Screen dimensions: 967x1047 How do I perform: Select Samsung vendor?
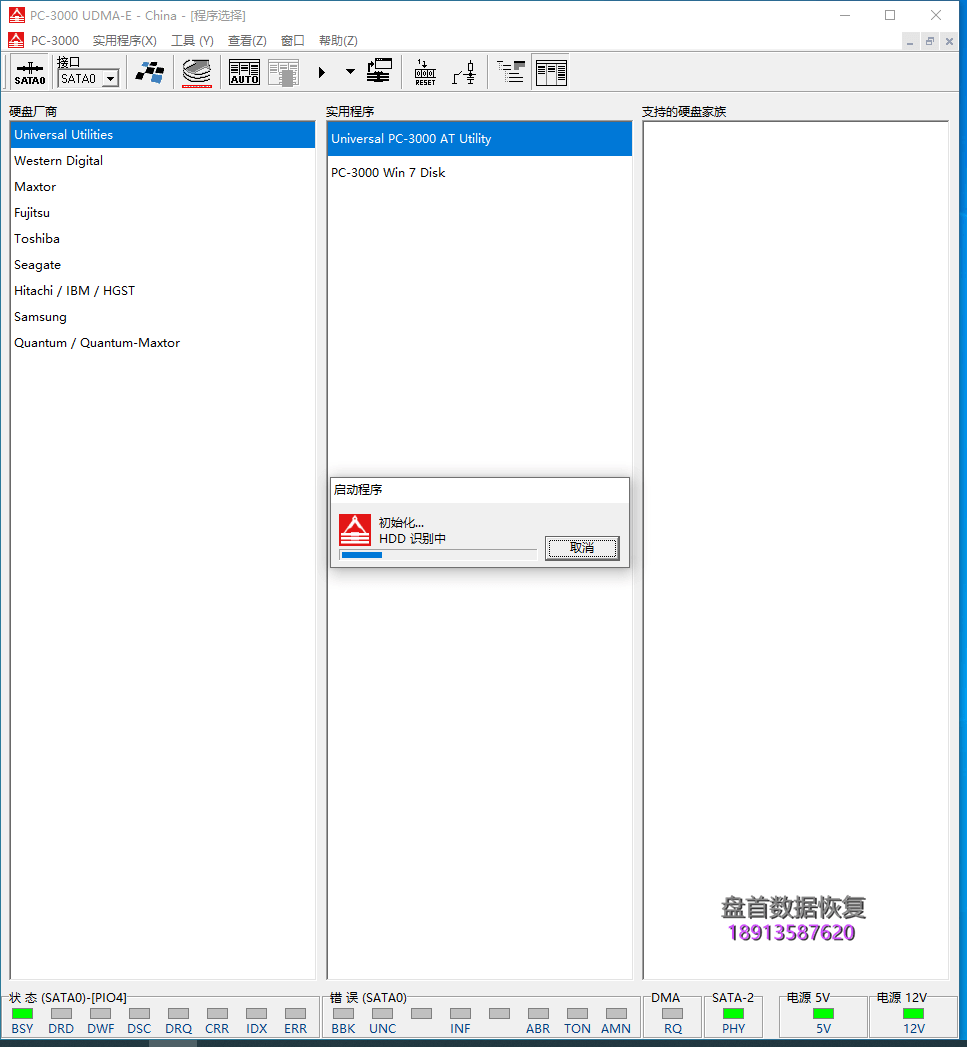click(162, 317)
